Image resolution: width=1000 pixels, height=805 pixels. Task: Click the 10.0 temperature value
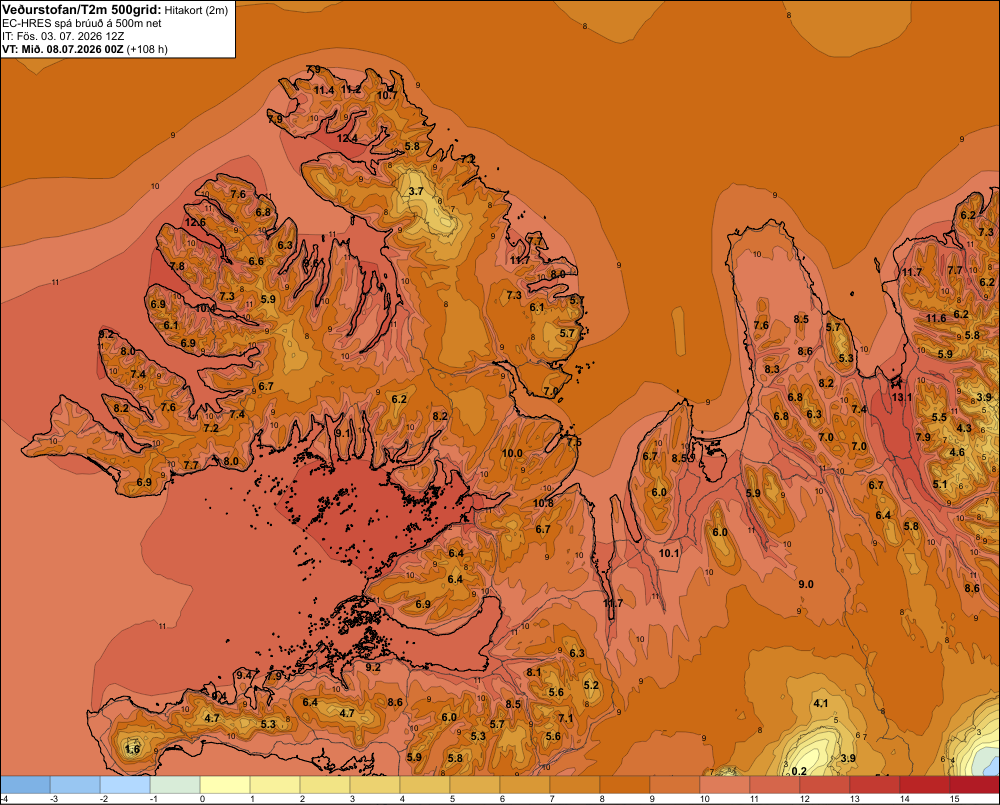(512, 454)
